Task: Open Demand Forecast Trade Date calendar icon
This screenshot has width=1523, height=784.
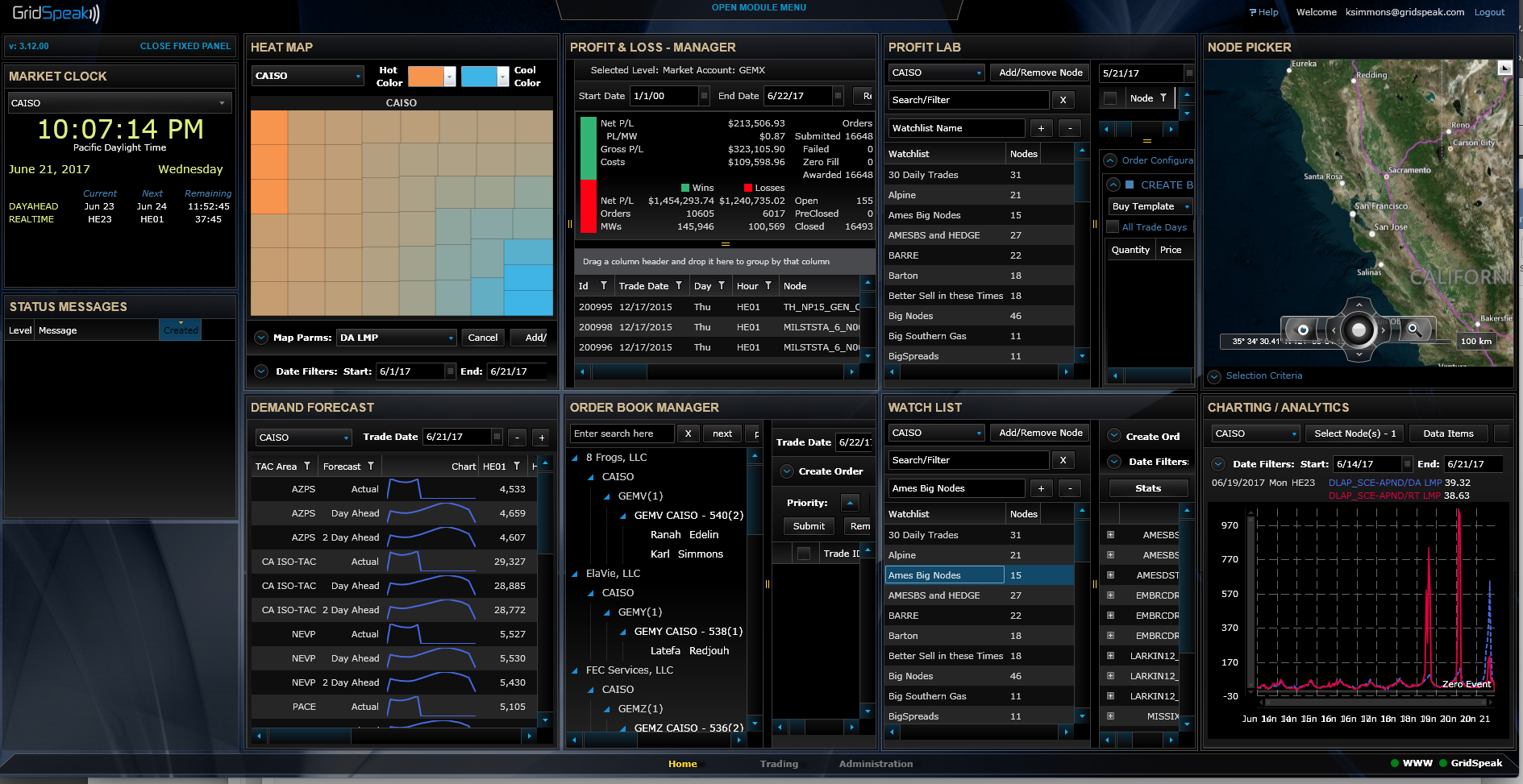Action: tap(497, 437)
